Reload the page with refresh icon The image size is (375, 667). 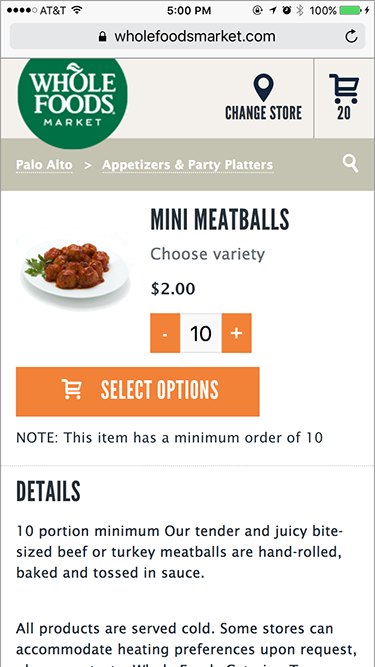pos(351,37)
